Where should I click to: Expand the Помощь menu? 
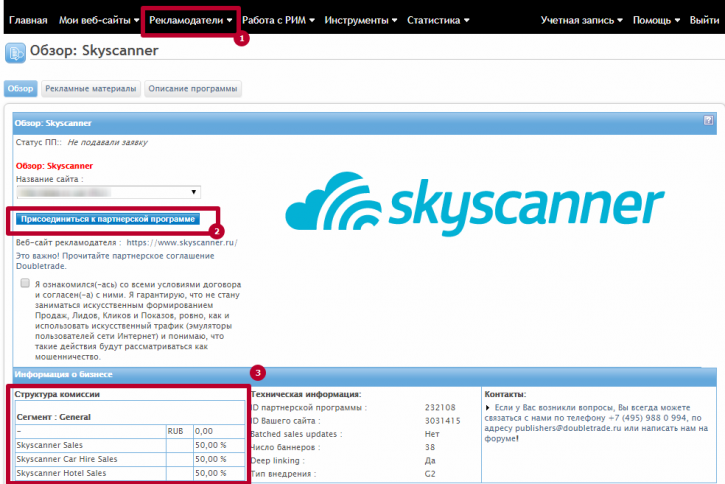tap(656, 20)
